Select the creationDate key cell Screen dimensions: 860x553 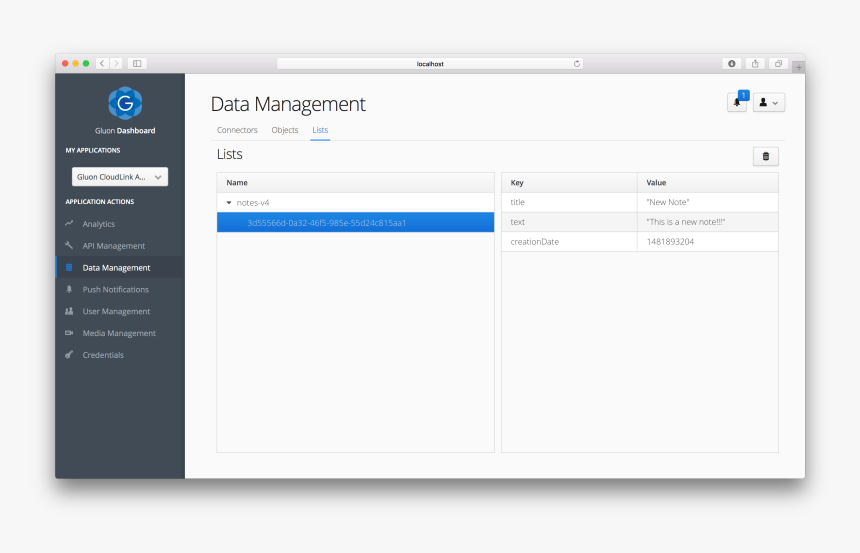(569, 242)
